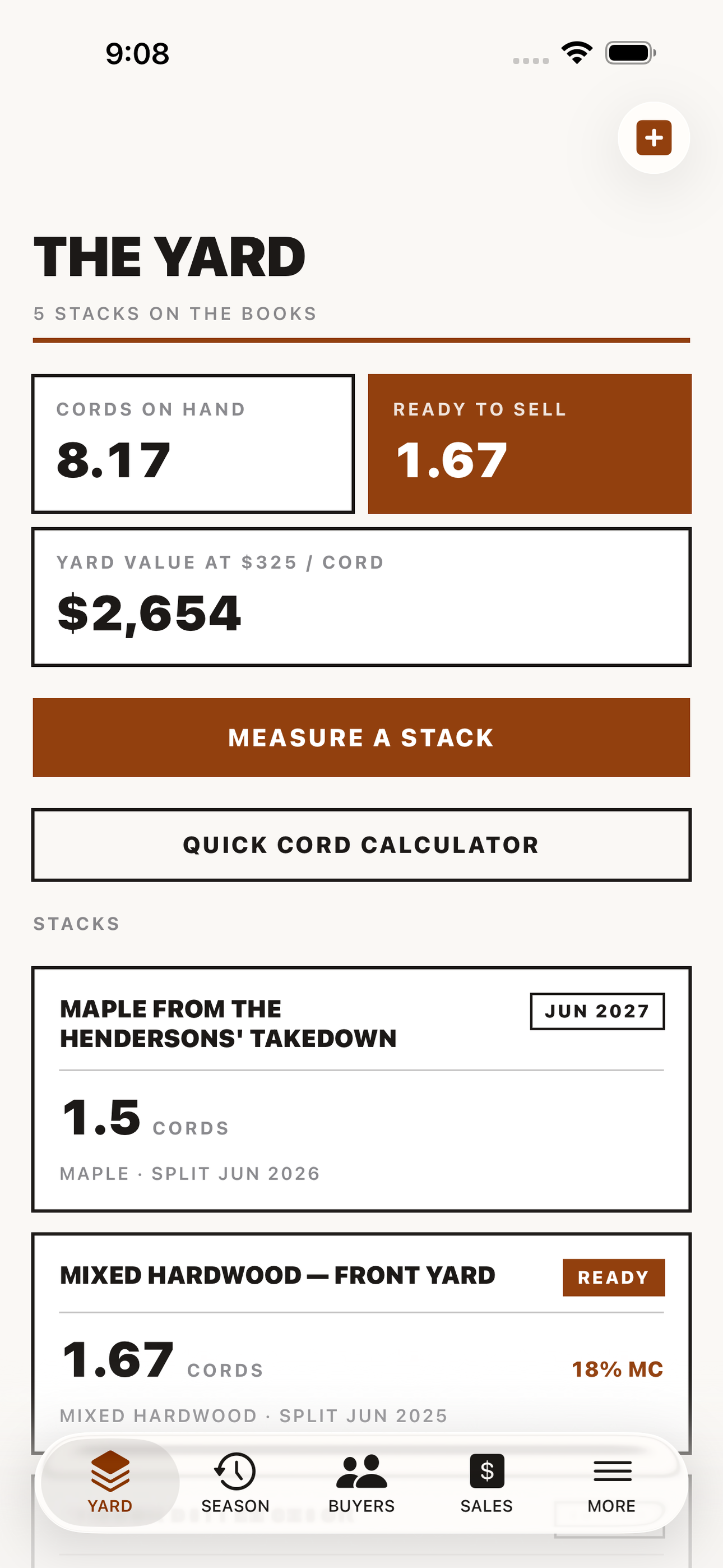
Task: Open the Buyers people icon
Action: [x=361, y=1471]
